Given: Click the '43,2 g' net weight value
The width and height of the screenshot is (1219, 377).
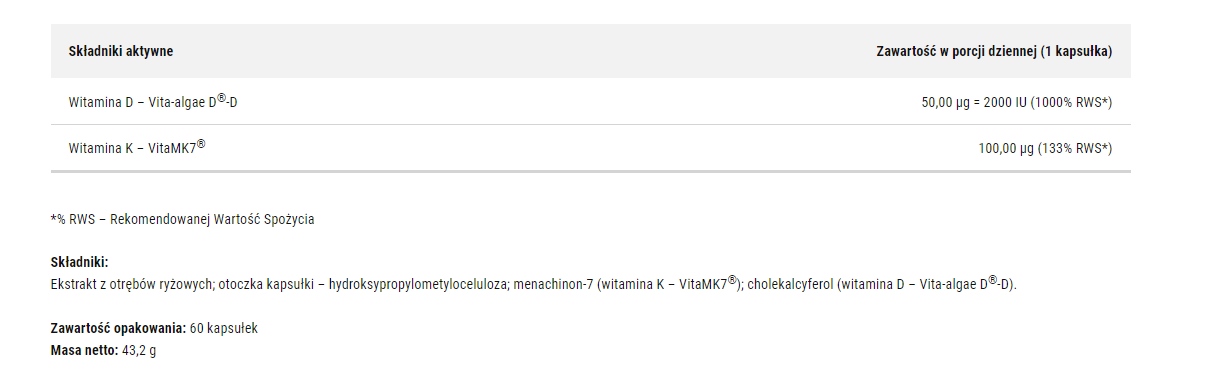Looking at the screenshot, I should tap(139, 350).
